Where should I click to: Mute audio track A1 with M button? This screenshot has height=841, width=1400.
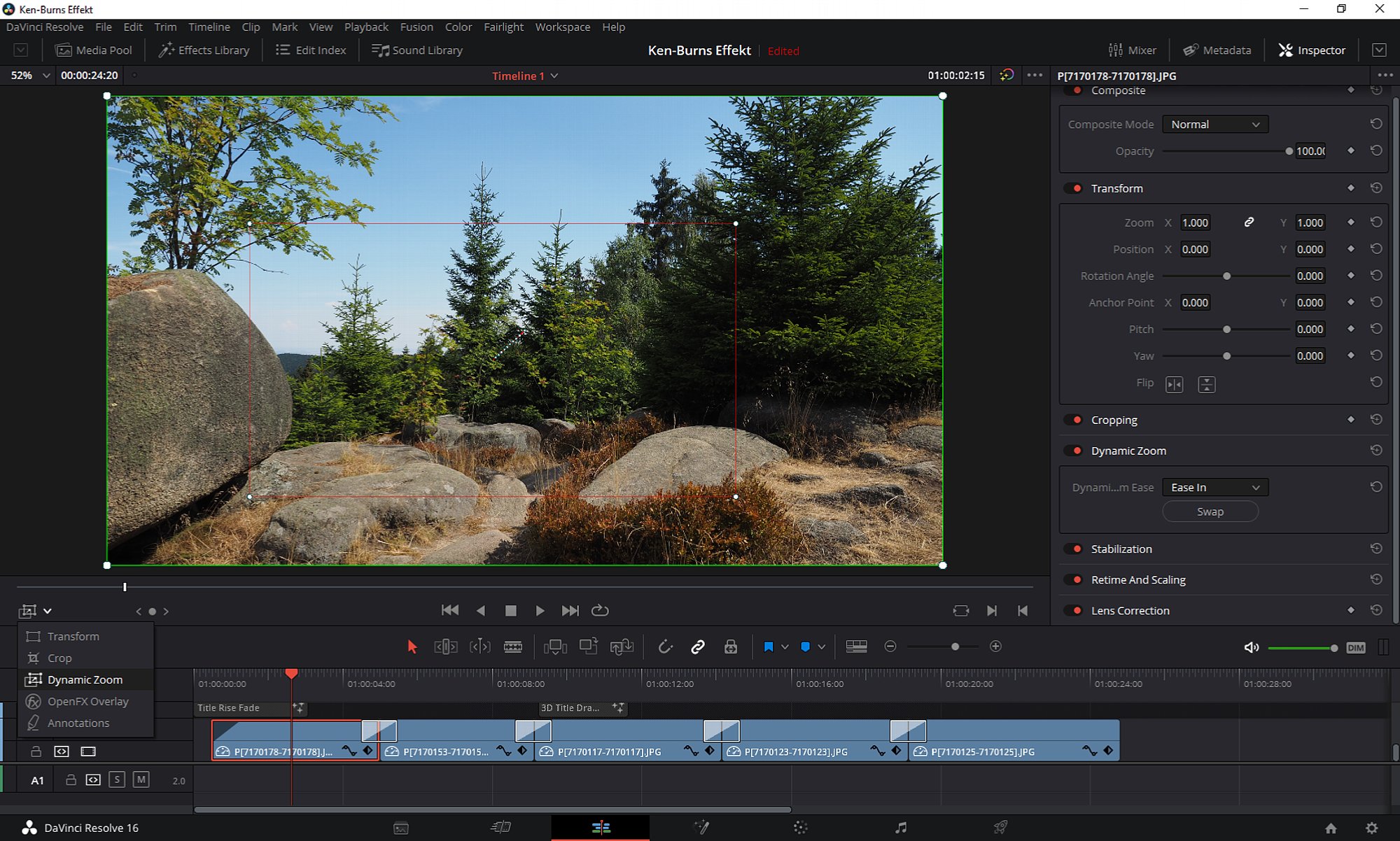(141, 779)
